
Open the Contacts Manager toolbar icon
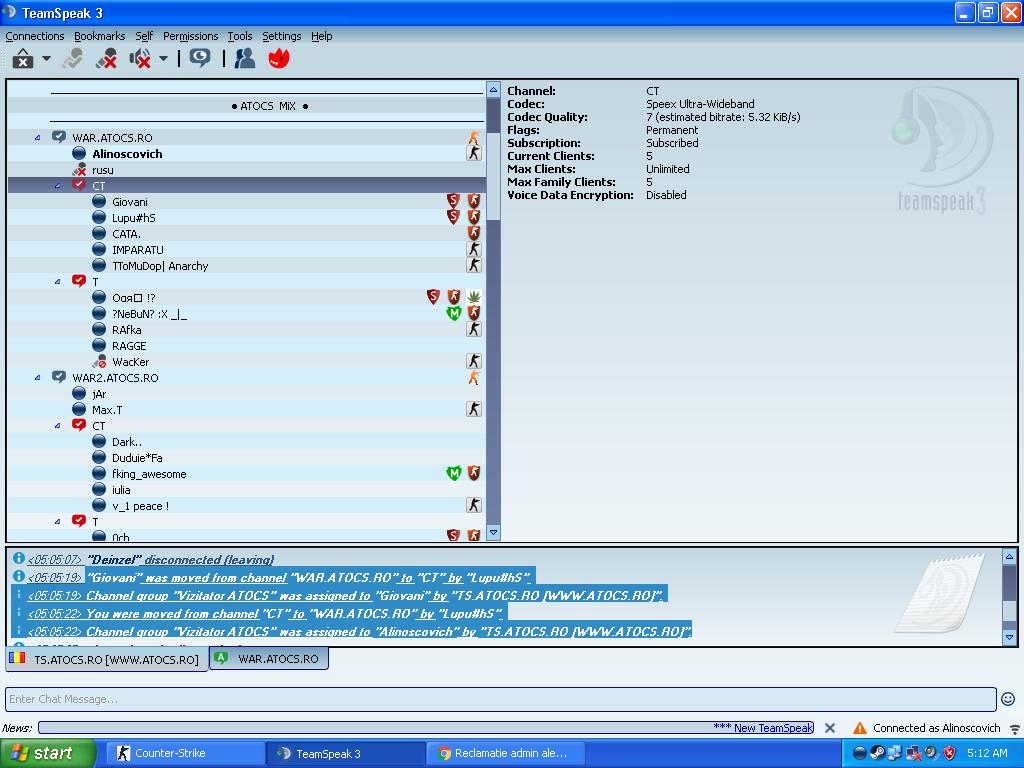coord(245,59)
